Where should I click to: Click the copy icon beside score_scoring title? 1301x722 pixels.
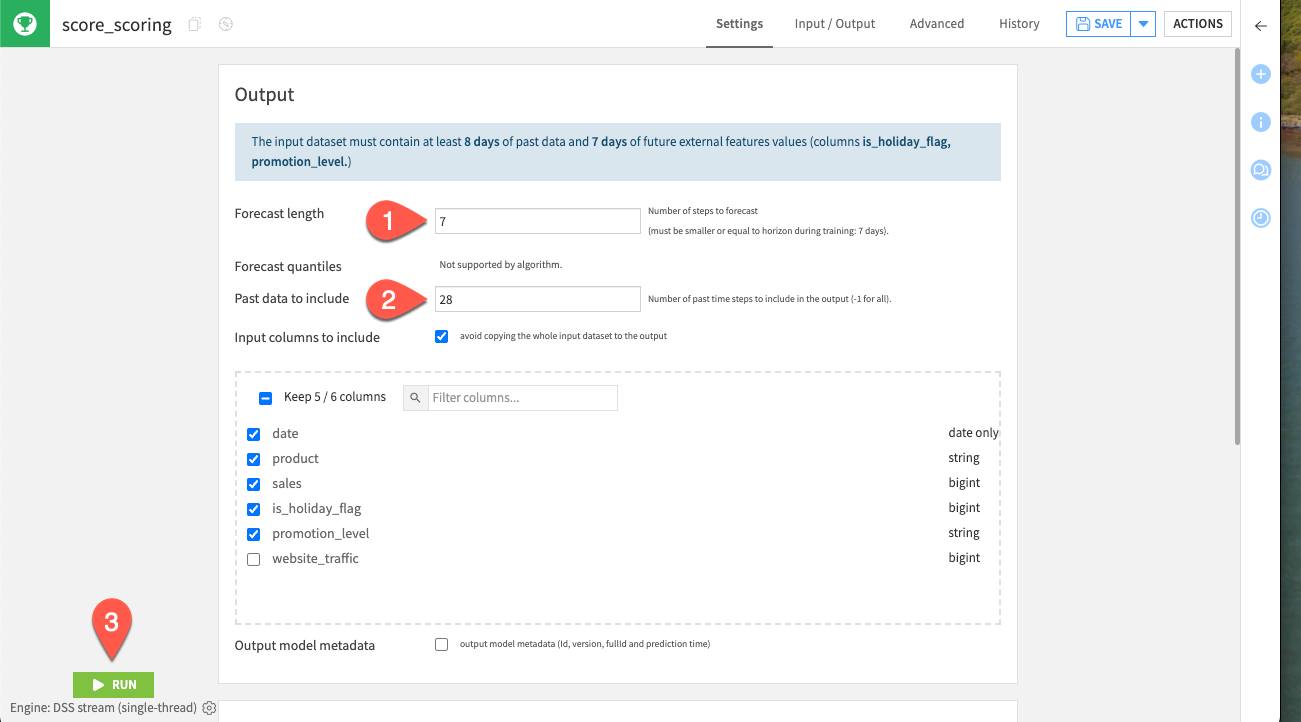(x=195, y=23)
